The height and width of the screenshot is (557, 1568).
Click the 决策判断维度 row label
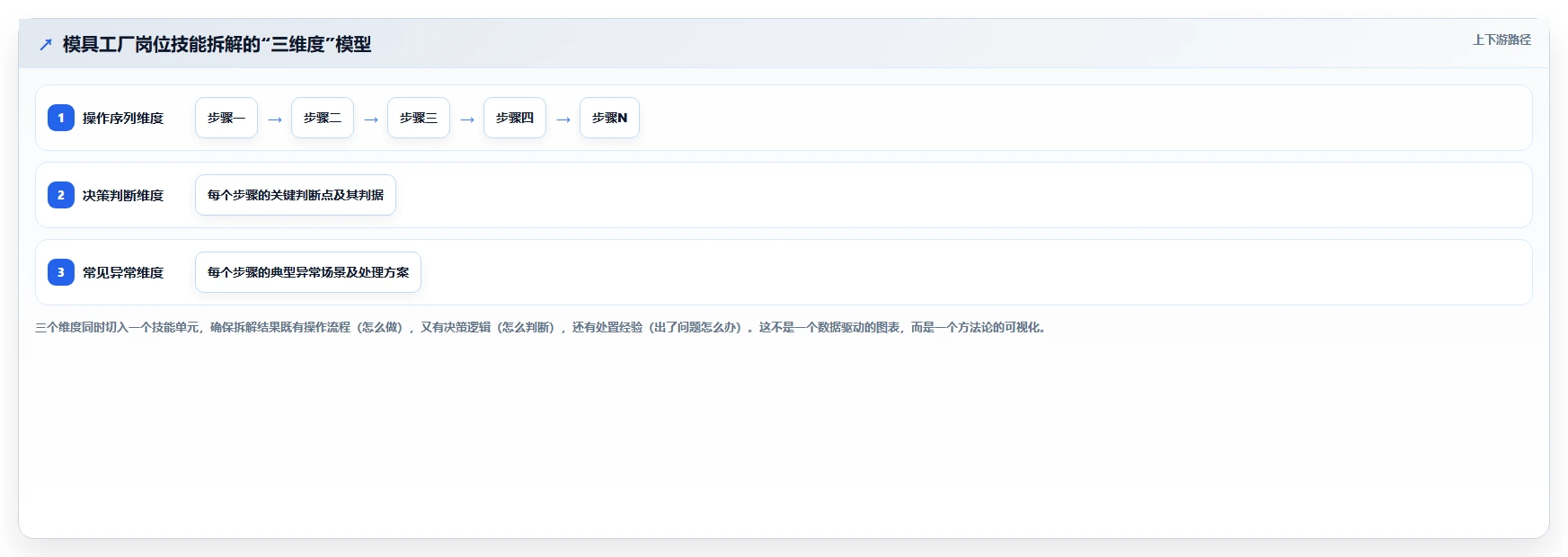coord(123,196)
